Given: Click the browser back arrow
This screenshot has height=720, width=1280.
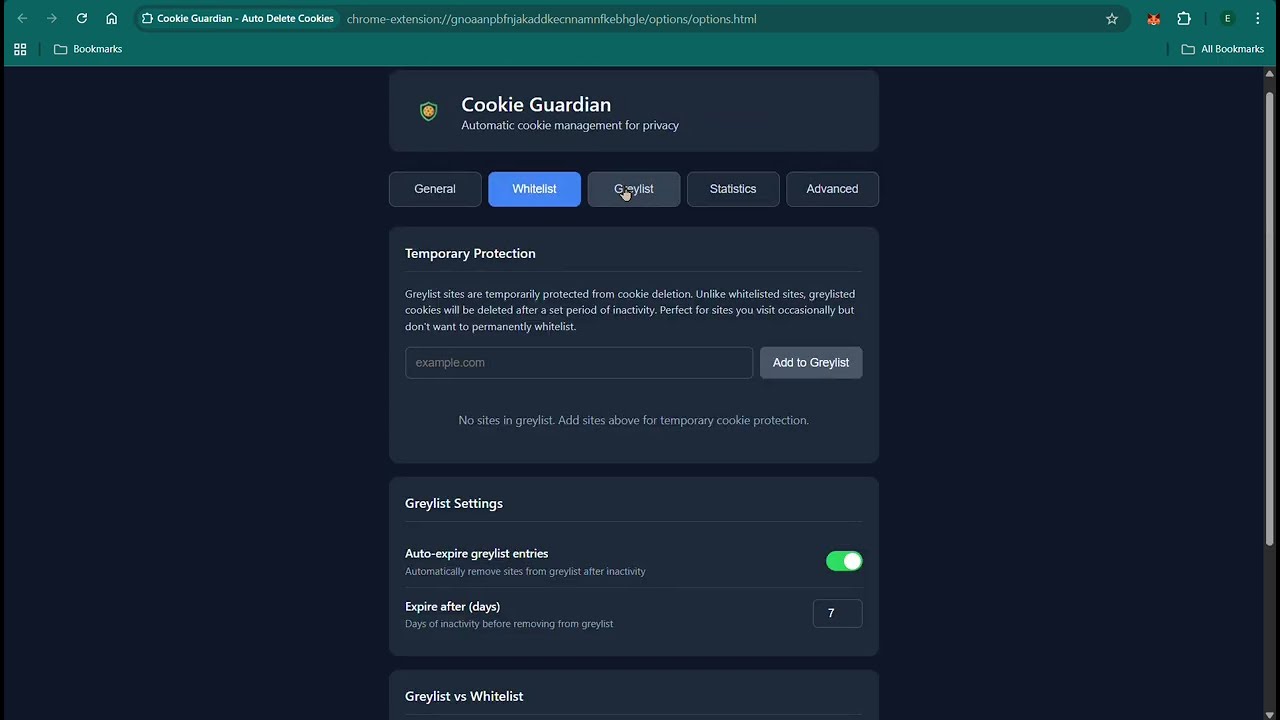Looking at the screenshot, I should click(22, 19).
